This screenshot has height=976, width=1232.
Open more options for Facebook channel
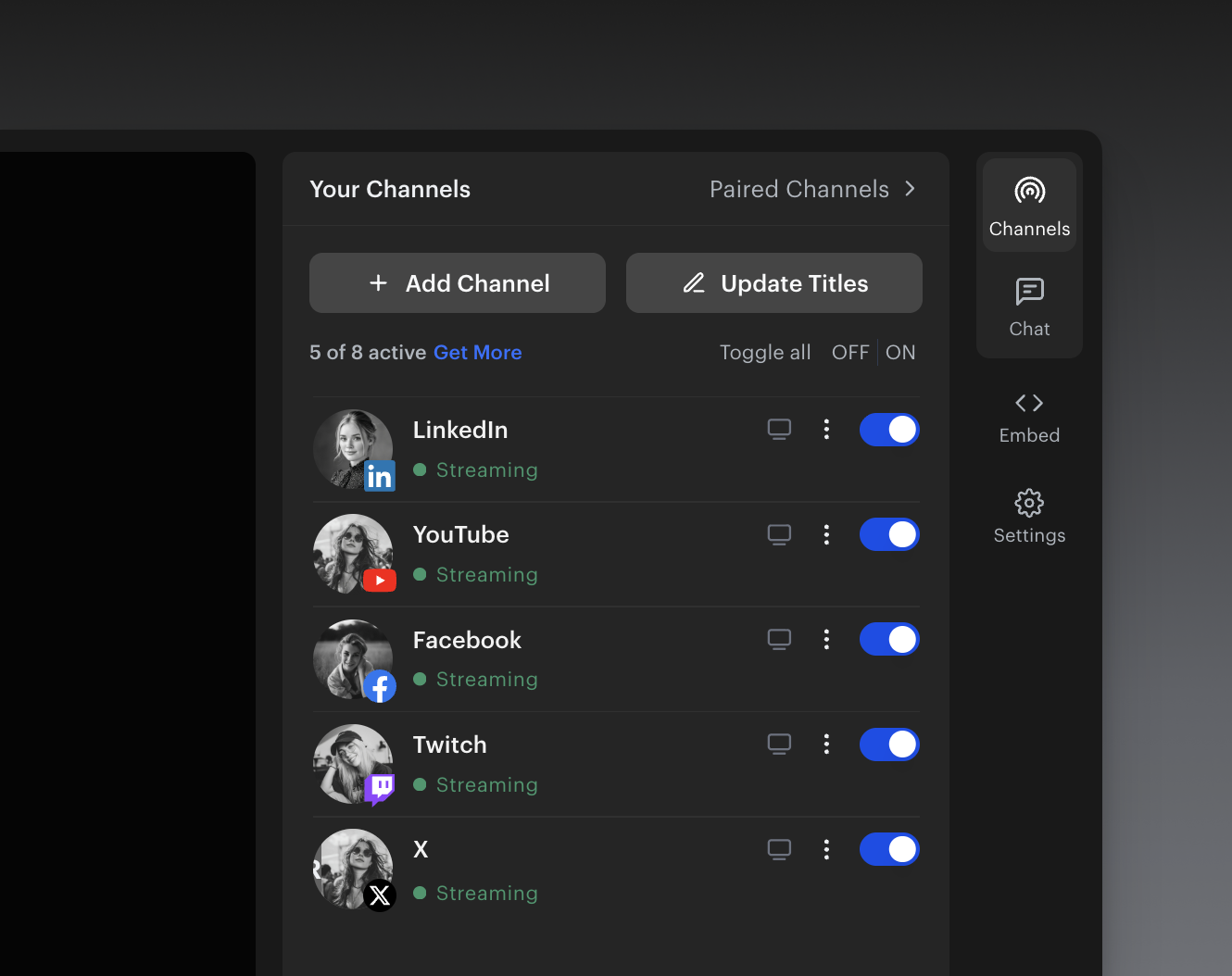pos(826,639)
